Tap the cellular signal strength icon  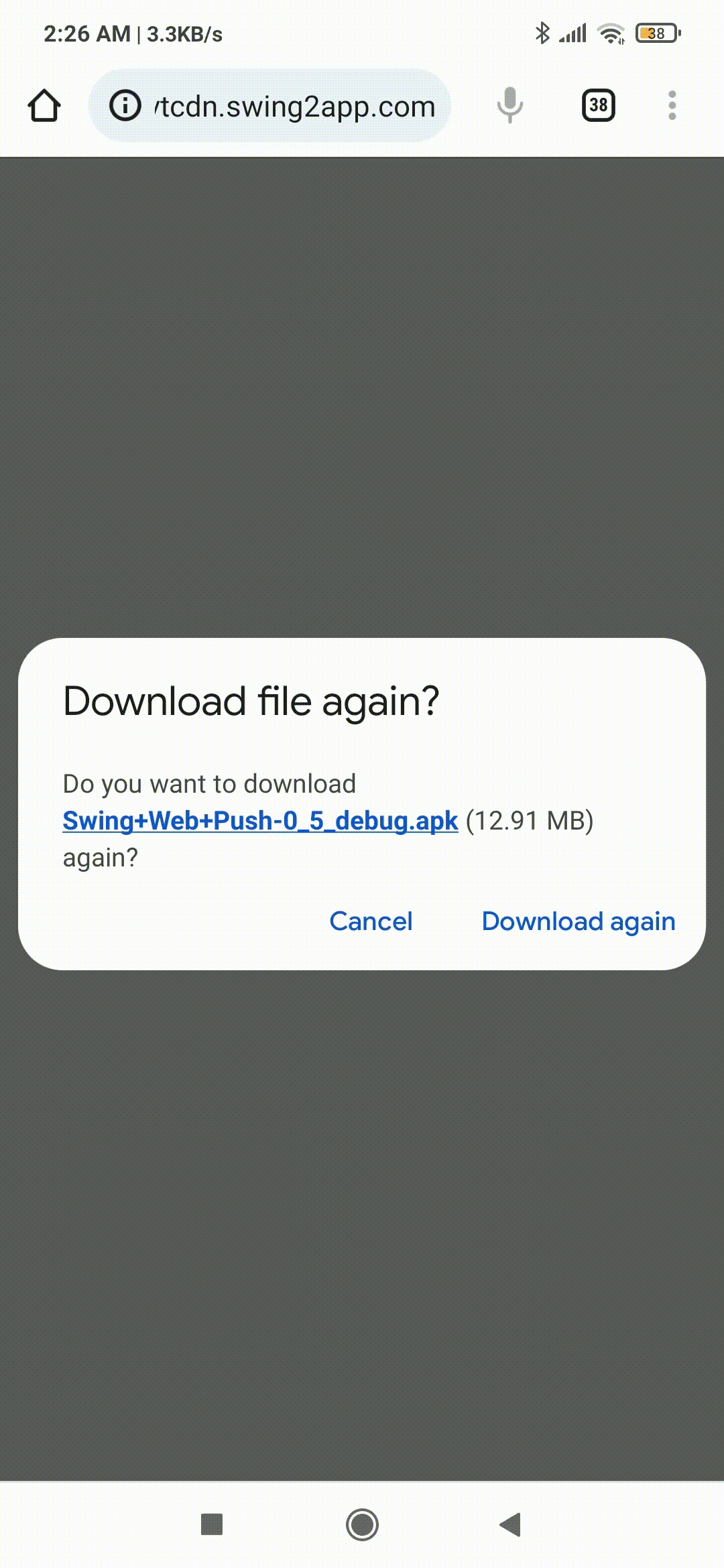coord(573,33)
